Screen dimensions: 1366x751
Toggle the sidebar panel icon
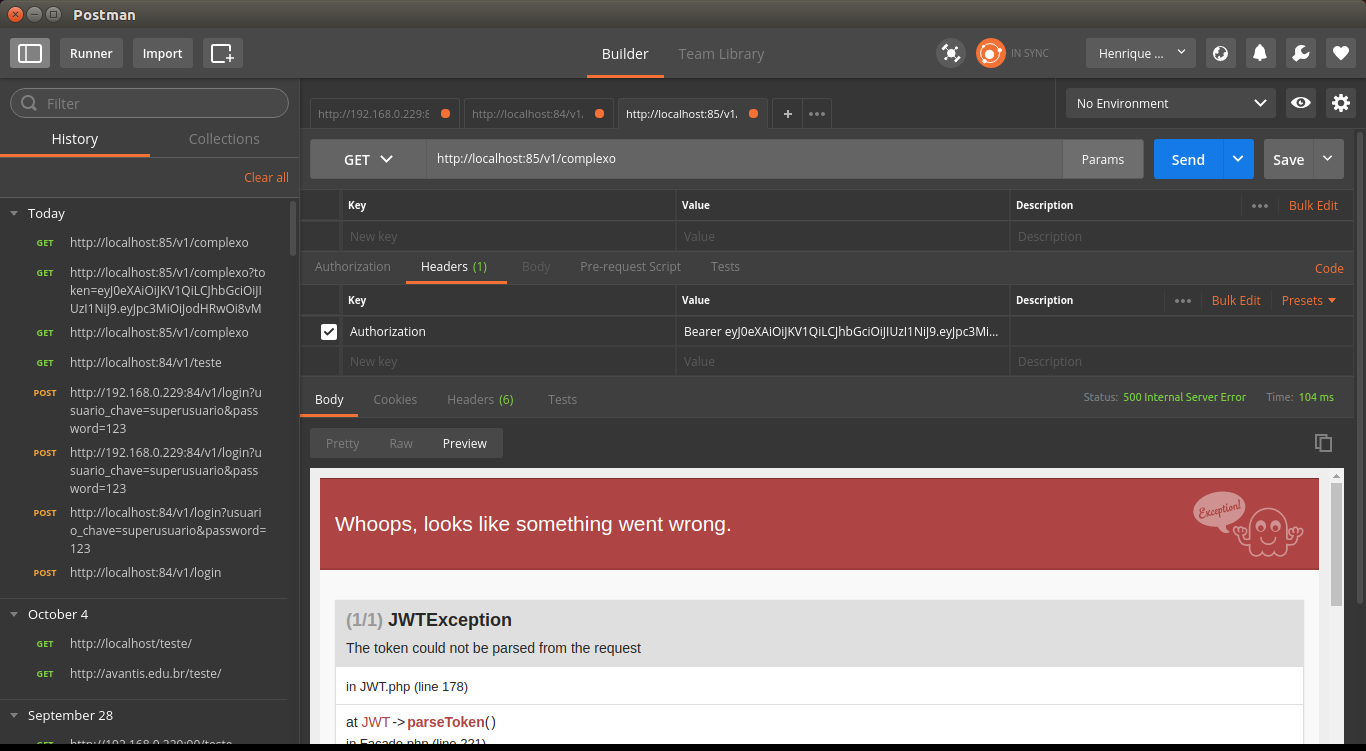click(30, 53)
